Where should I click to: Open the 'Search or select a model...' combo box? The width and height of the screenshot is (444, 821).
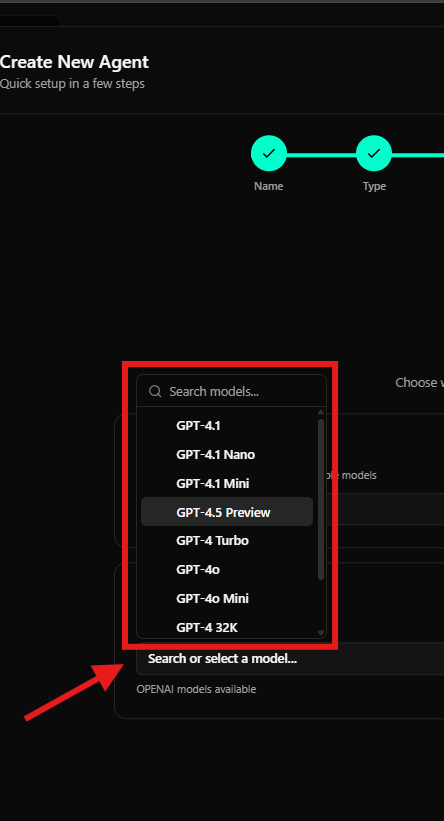pyautogui.click(x=290, y=659)
